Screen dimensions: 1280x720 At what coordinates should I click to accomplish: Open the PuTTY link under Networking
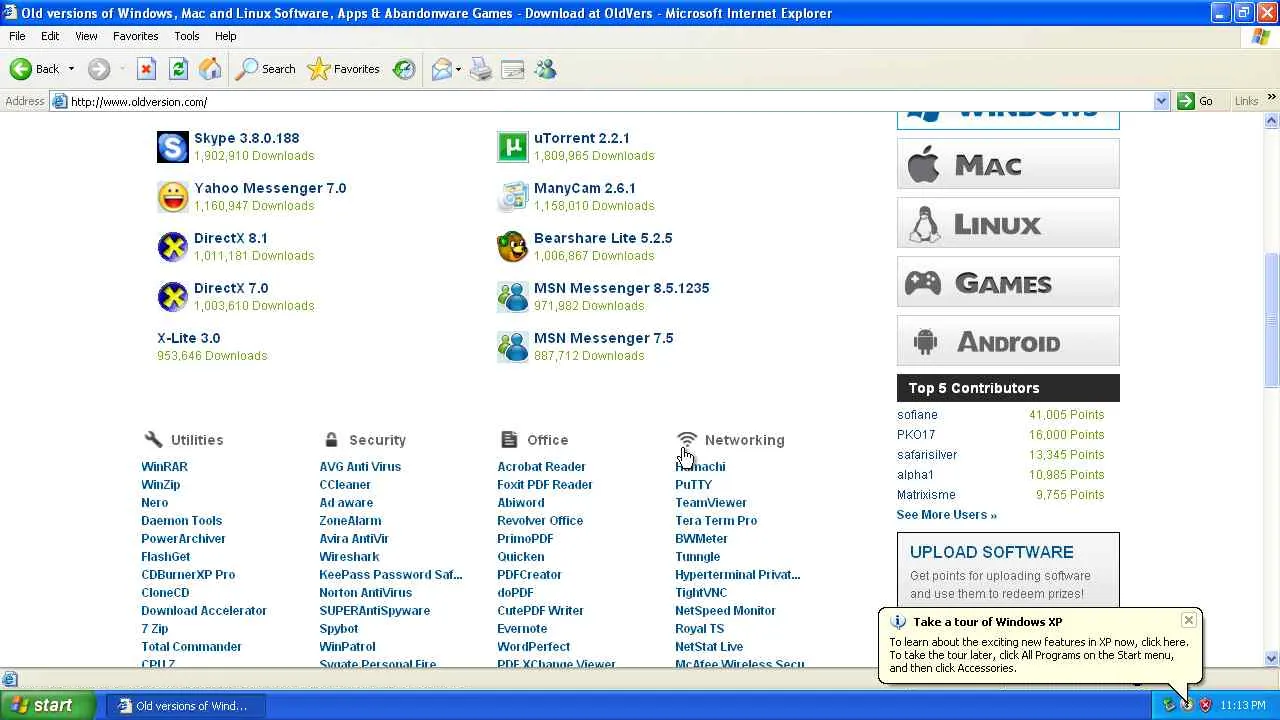pos(693,485)
